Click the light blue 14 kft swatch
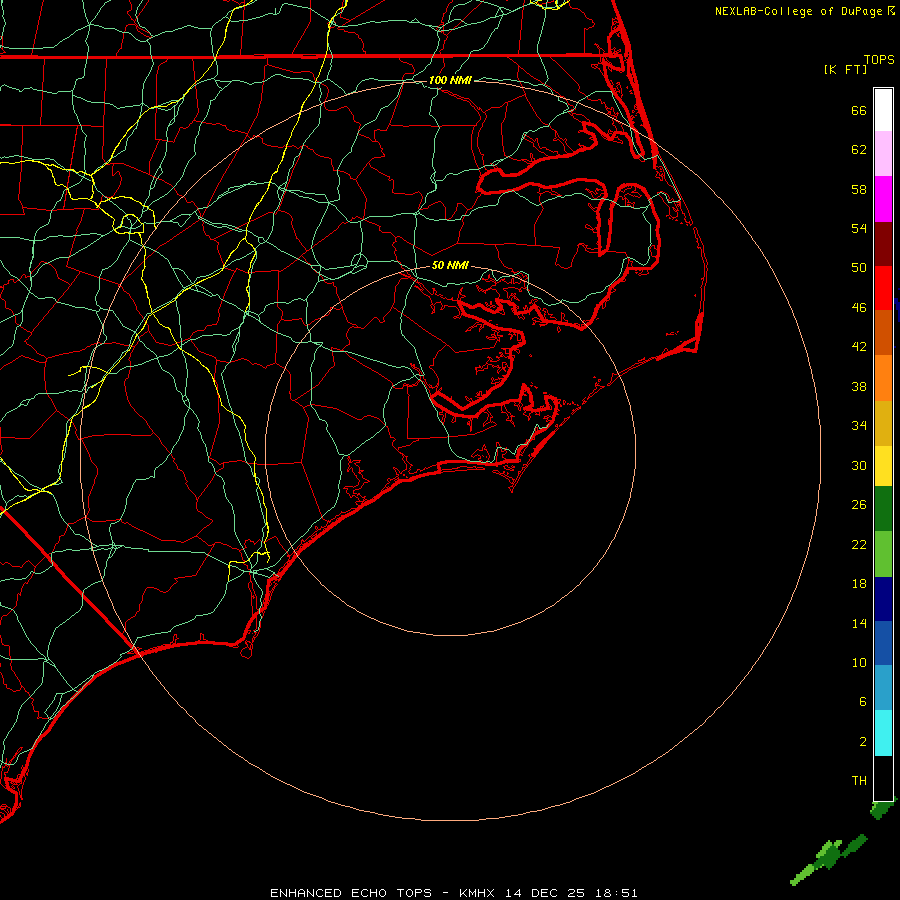The image size is (900, 900). pos(883,688)
